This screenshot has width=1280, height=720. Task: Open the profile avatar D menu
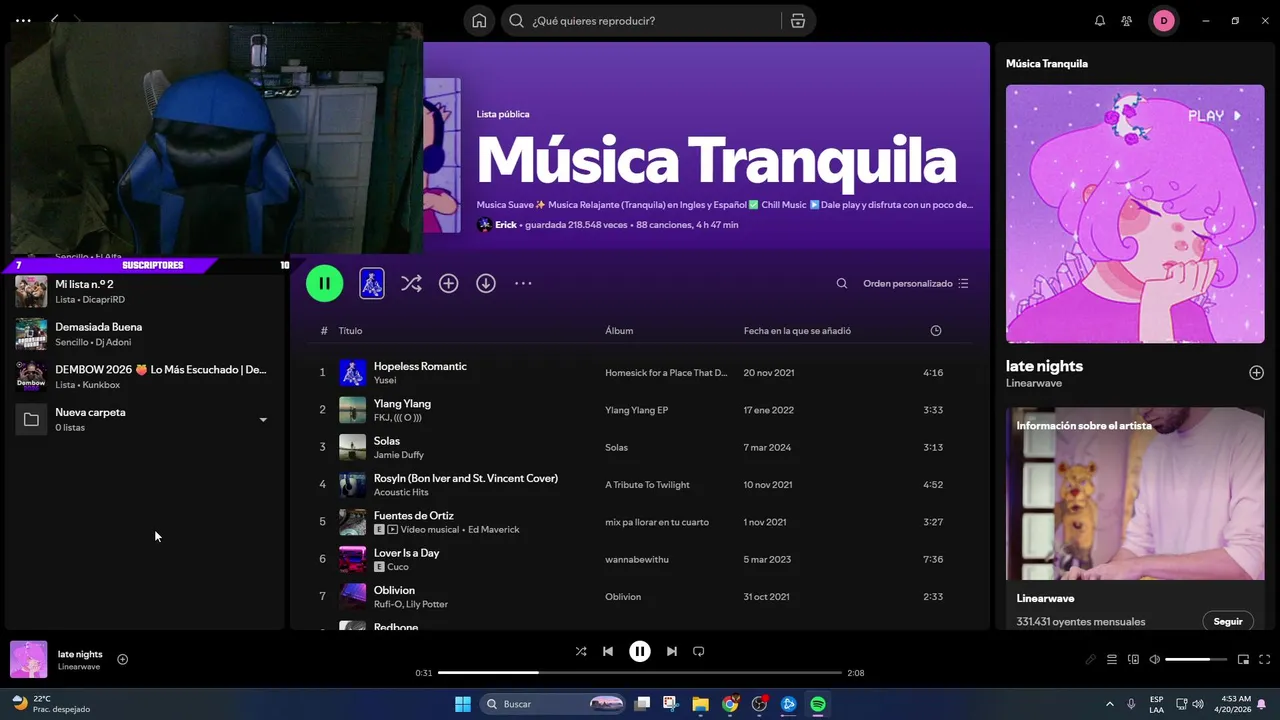[1164, 21]
